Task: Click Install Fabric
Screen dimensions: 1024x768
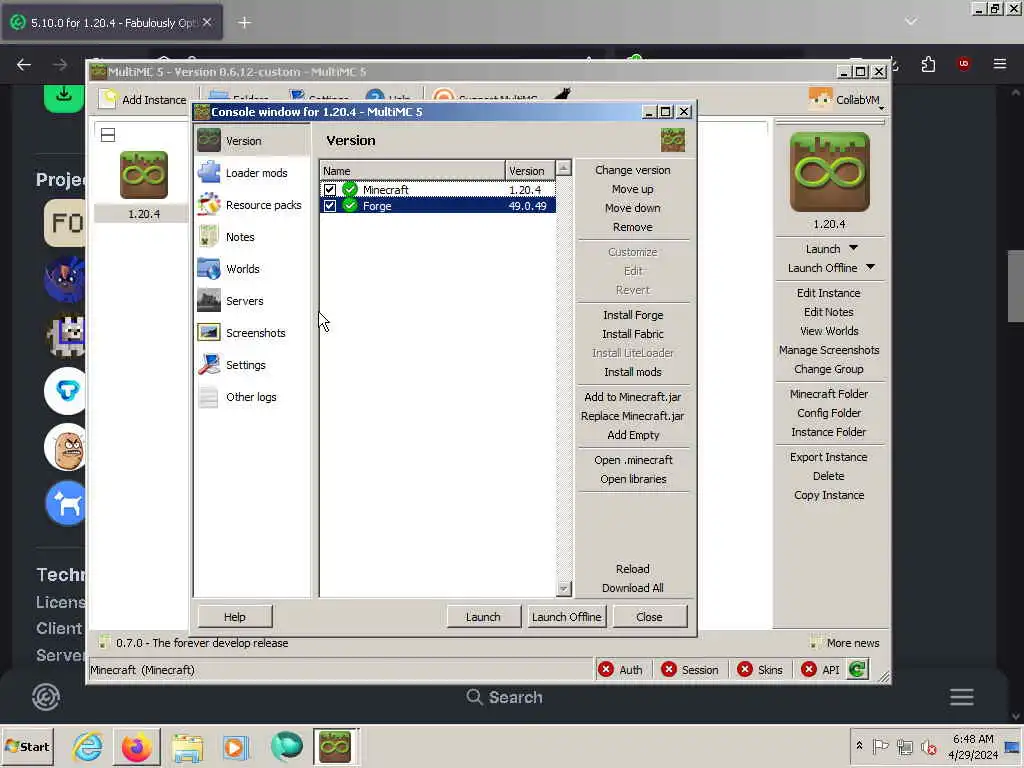Action: coord(632,334)
